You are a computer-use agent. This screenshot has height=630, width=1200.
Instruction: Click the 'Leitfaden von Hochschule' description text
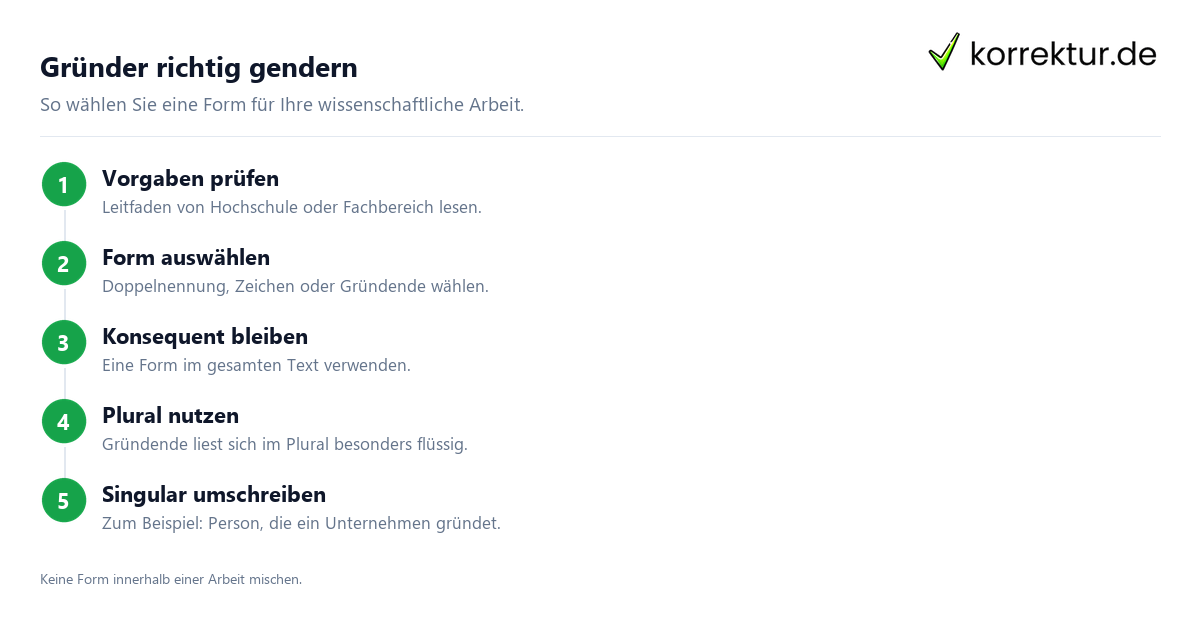(x=292, y=208)
